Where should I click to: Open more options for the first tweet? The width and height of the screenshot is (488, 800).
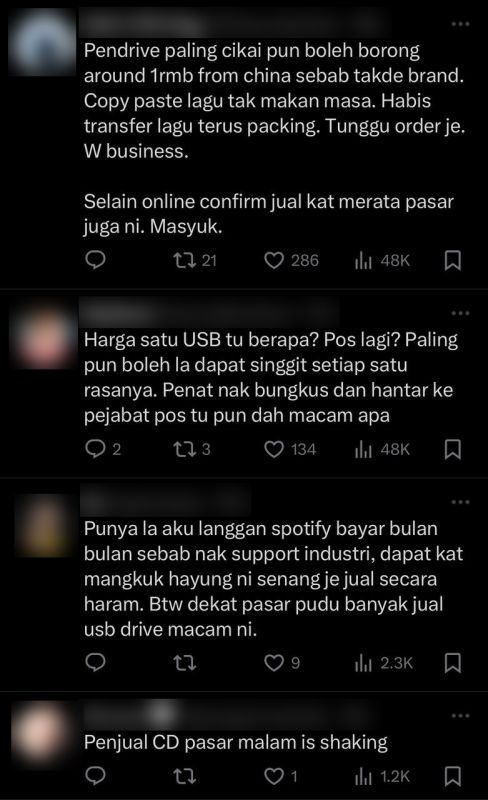pyautogui.click(x=460, y=23)
